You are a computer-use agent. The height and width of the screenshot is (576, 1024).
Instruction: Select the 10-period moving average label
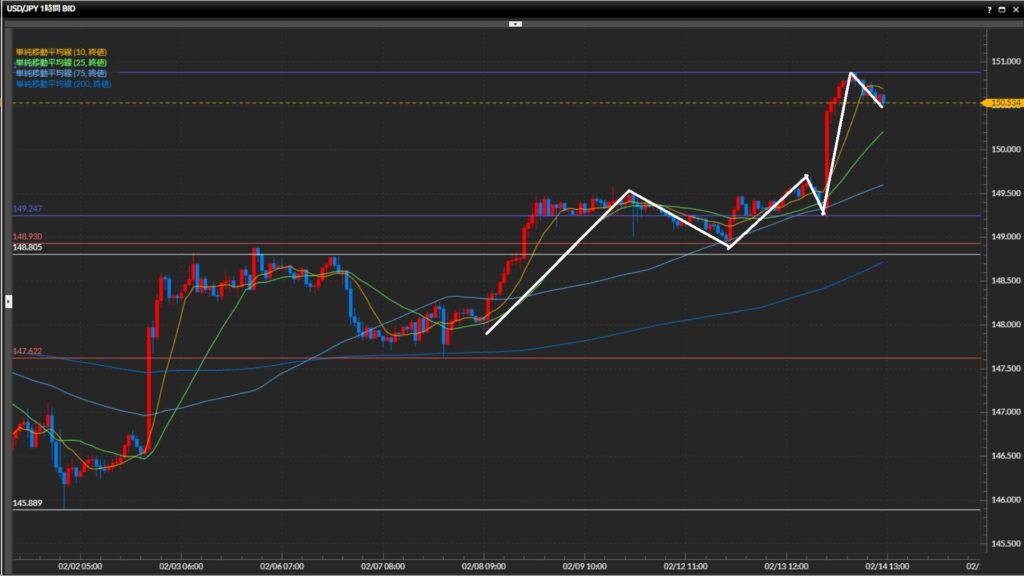pyautogui.click(x=63, y=51)
